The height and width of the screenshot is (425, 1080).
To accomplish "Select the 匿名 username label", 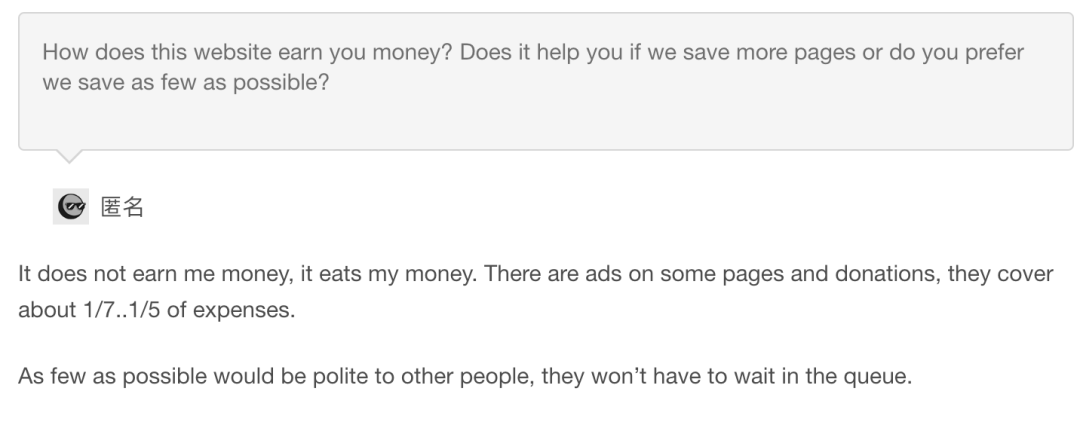I will coord(122,207).
